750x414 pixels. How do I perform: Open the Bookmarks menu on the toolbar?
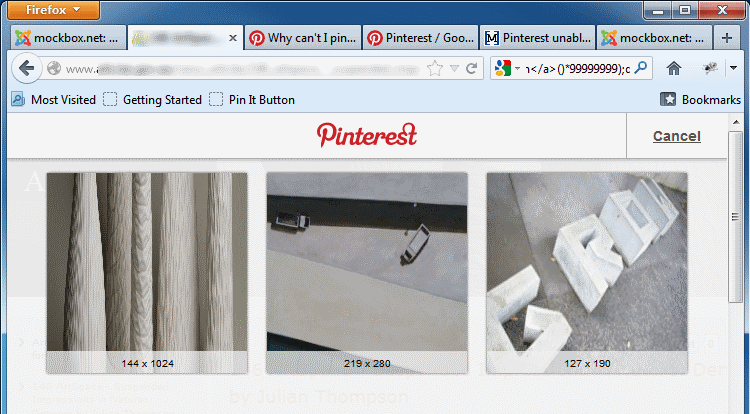(x=700, y=99)
